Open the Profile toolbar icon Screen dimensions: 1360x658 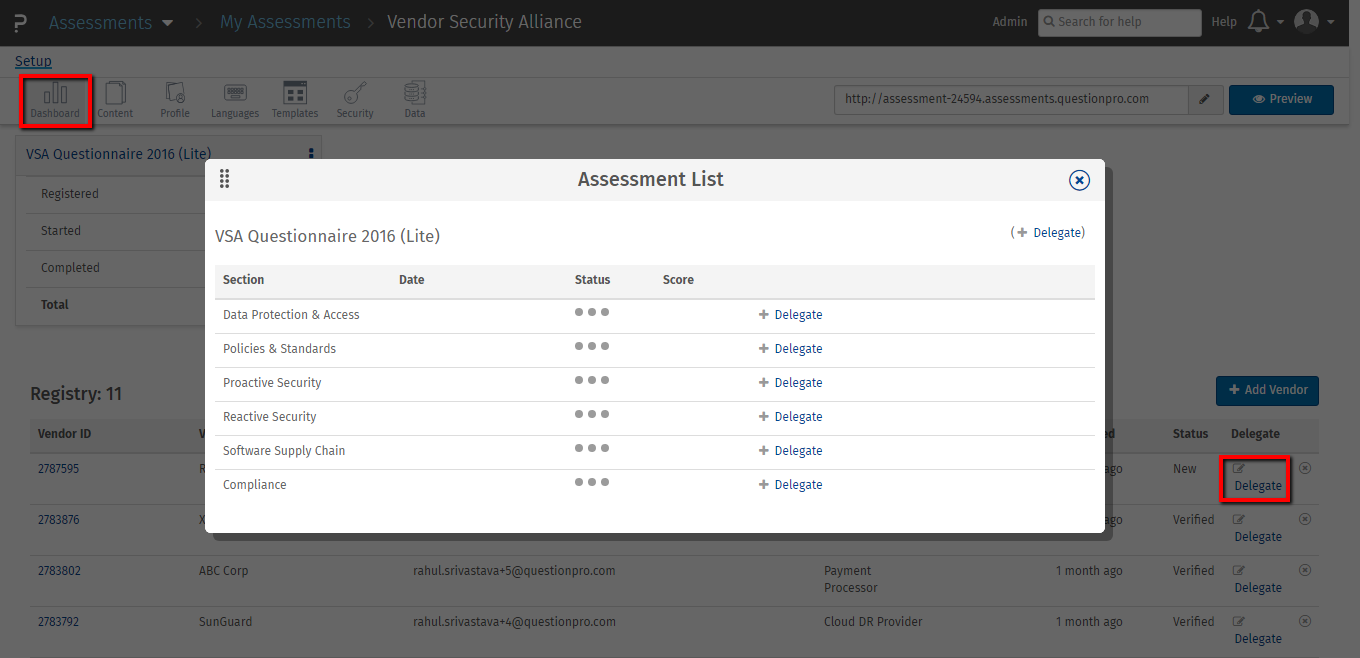click(175, 100)
